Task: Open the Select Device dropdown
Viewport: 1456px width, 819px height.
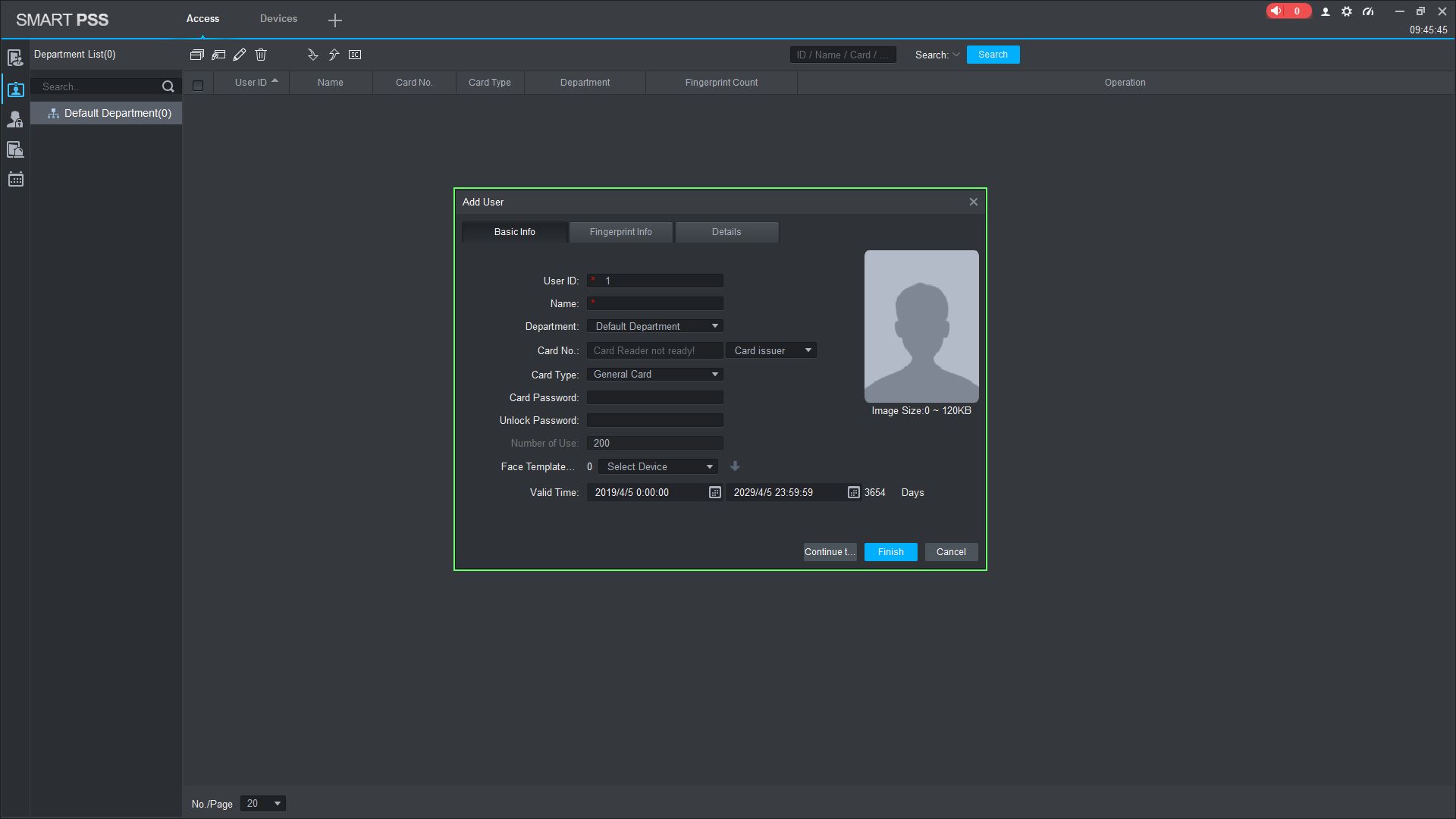Action: [x=658, y=467]
